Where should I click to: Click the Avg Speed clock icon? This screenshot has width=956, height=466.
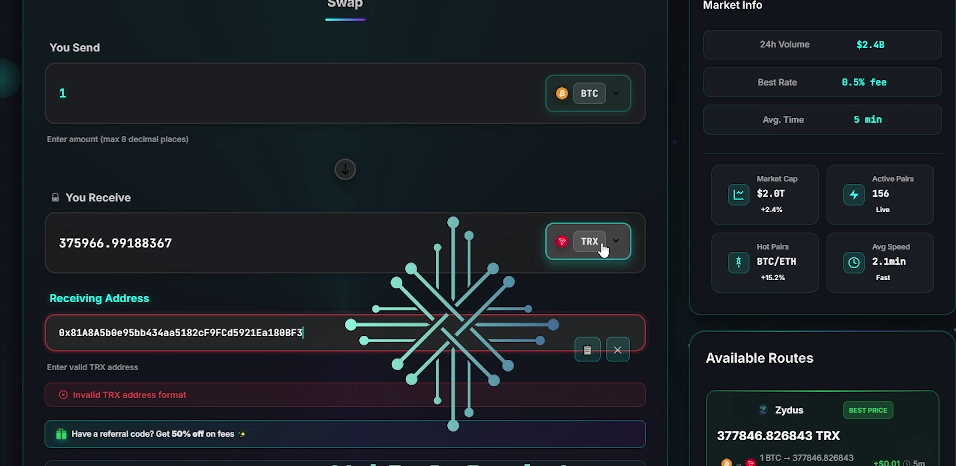click(x=854, y=262)
